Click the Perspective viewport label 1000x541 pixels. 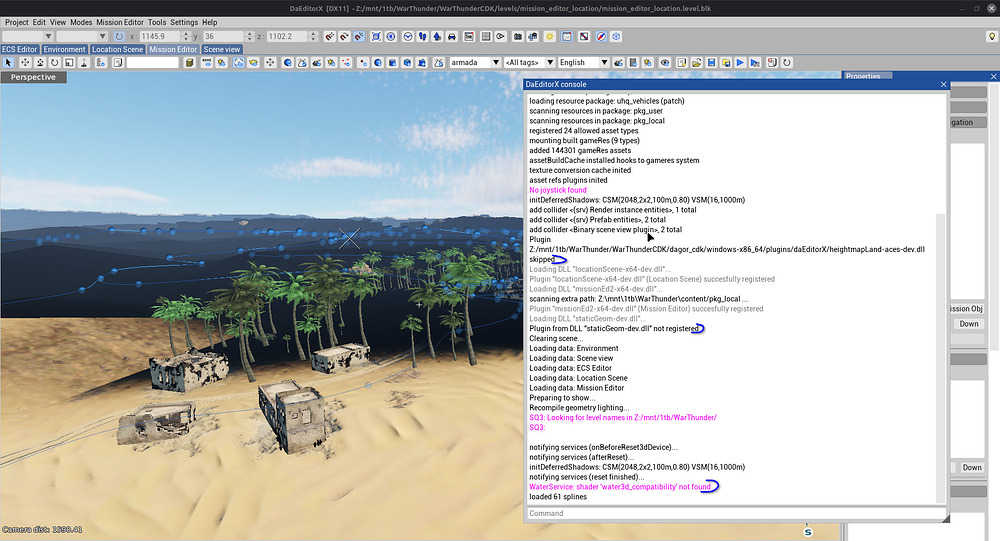click(33, 77)
